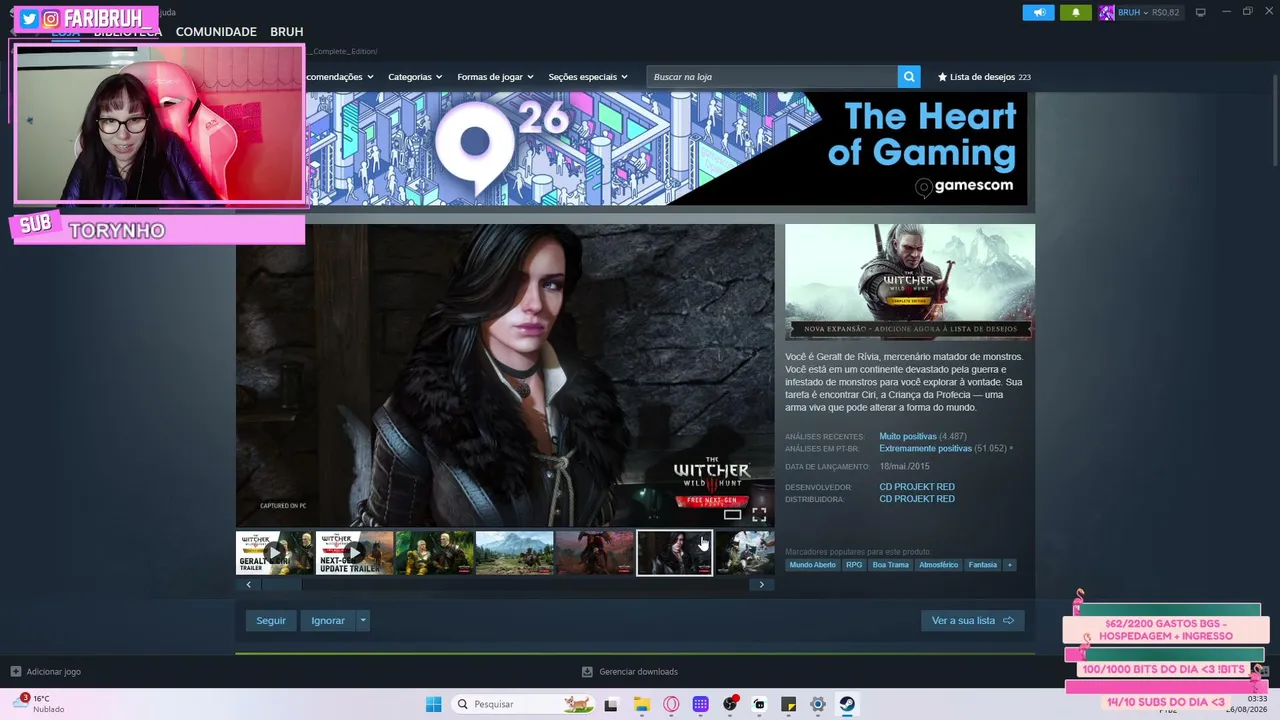
Task: Click the media strip scrollbar thumb
Action: tap(281, 585)
